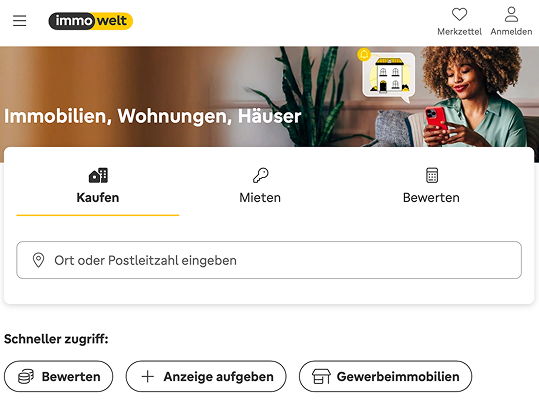Click the Bewerten quick access button
Viewport: 539px width, 418px height.
coord(58,376)
